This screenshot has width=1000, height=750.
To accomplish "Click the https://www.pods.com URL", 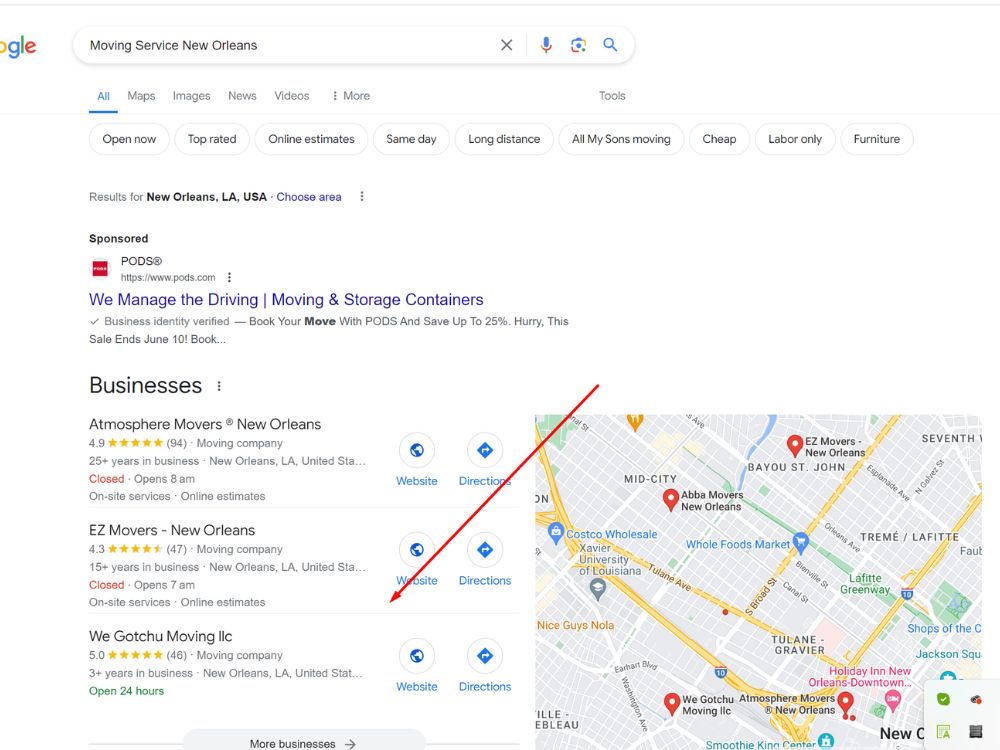I will click(168, 277).
